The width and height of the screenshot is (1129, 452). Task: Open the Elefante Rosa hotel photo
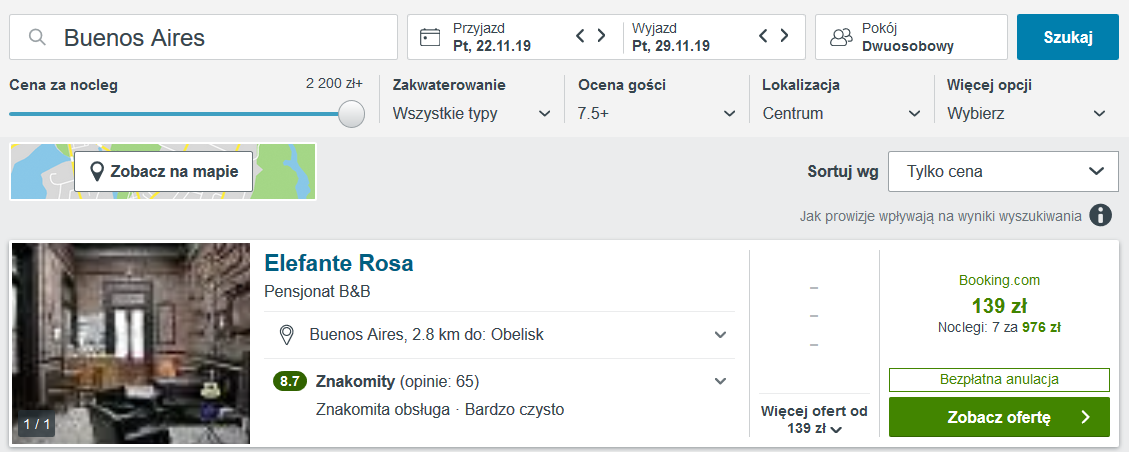[x=131, y=343]
